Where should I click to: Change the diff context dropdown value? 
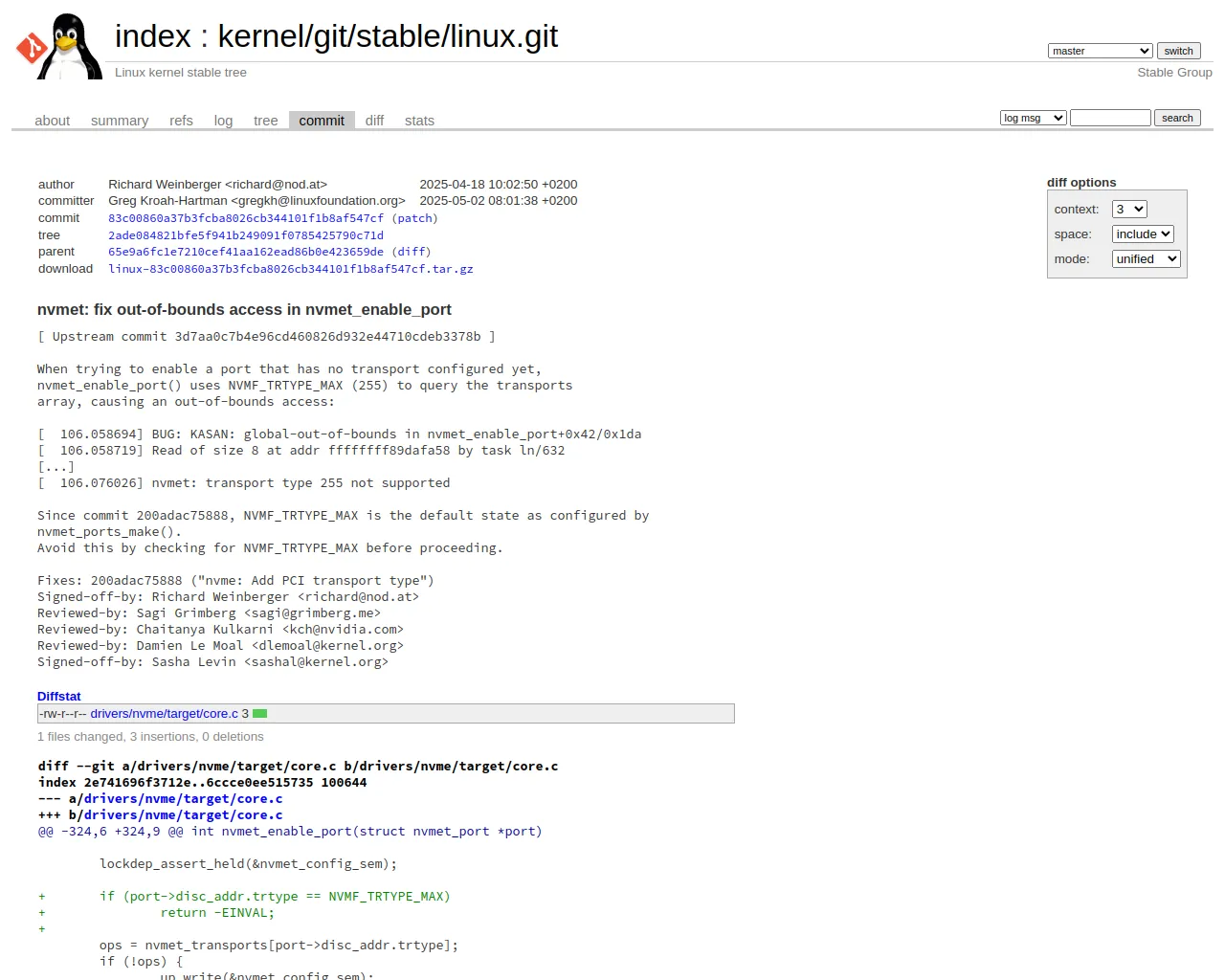pos(1129,209)
